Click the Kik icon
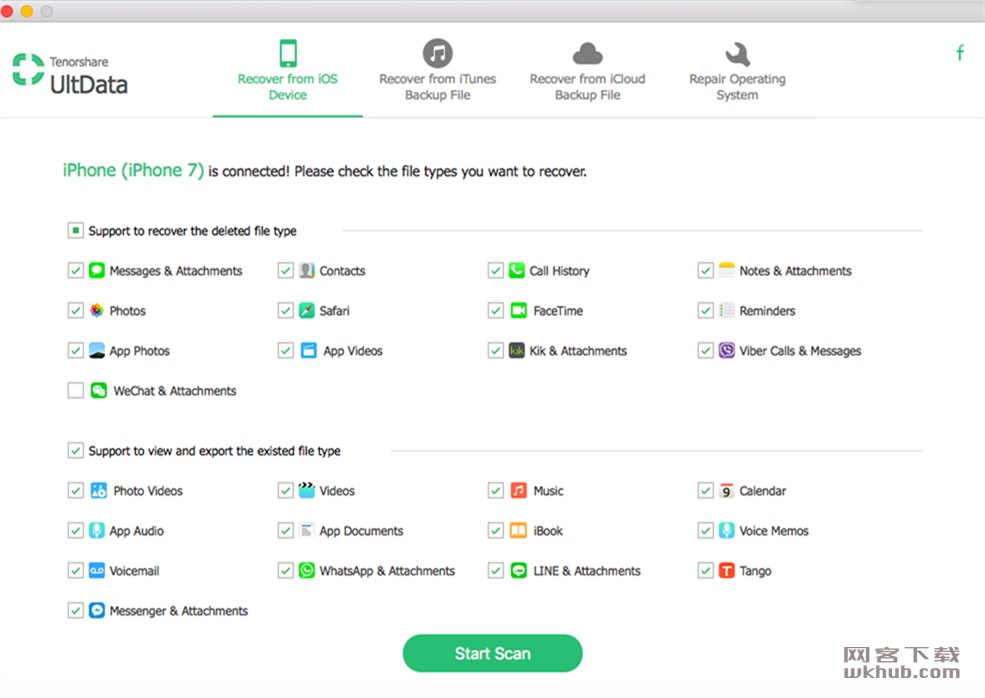 coord(516,351)
